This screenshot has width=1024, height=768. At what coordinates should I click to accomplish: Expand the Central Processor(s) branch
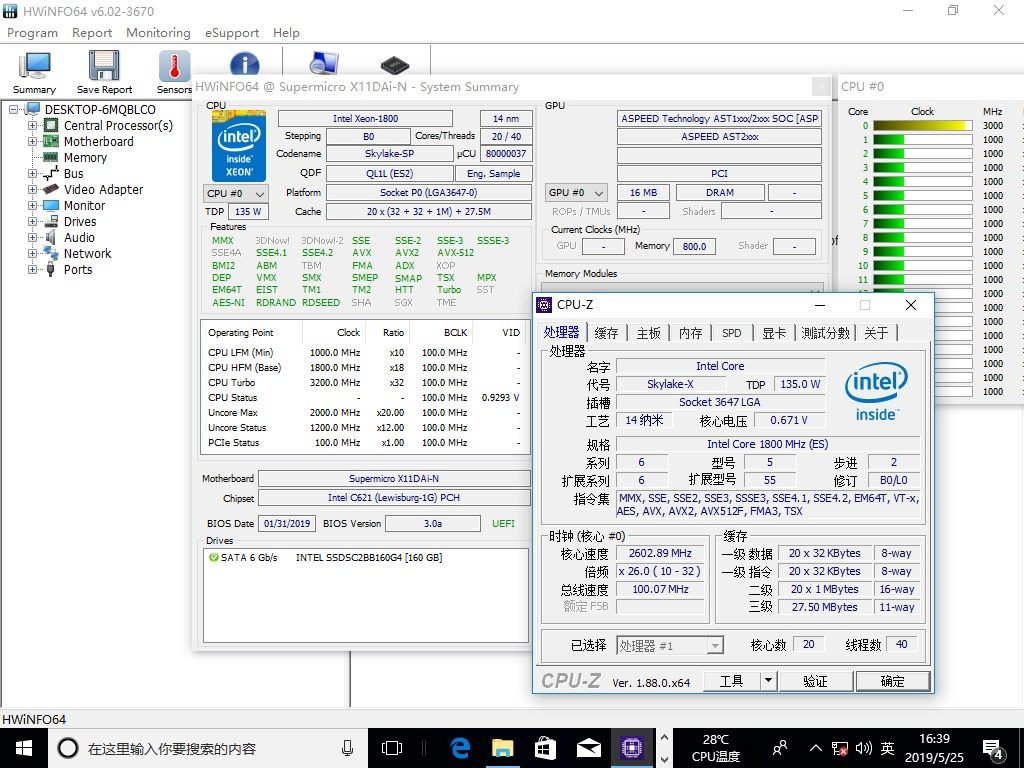coord(32,125)
